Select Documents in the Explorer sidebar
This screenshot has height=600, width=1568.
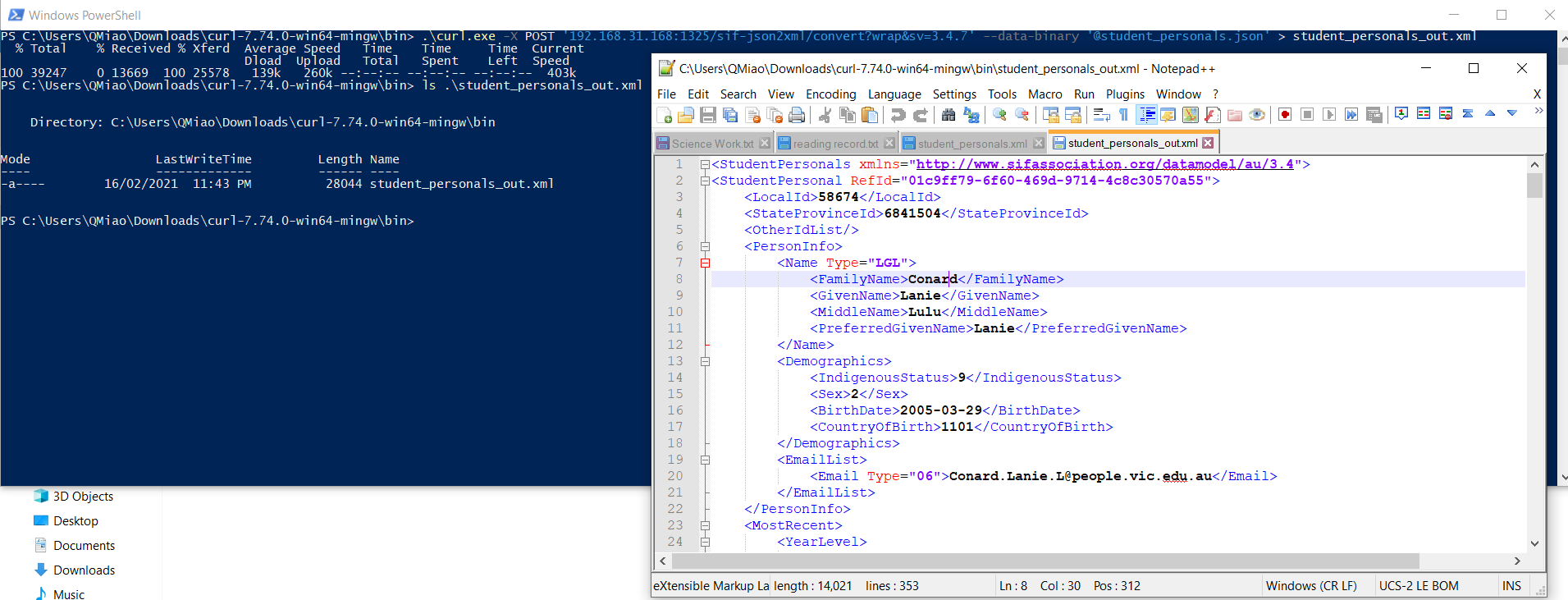[x=84, y=546]
